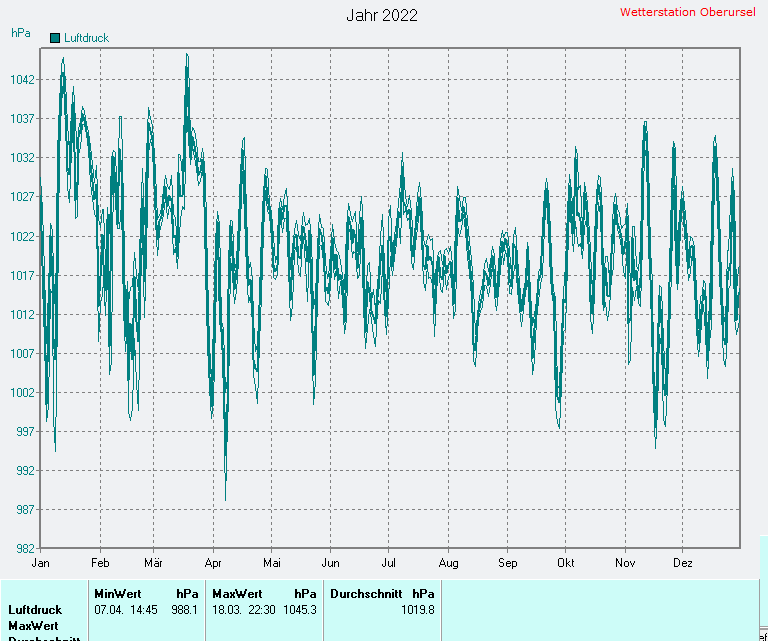Click the Jun month label
This screenshot has width=768, height=641.
click(331, 563)
